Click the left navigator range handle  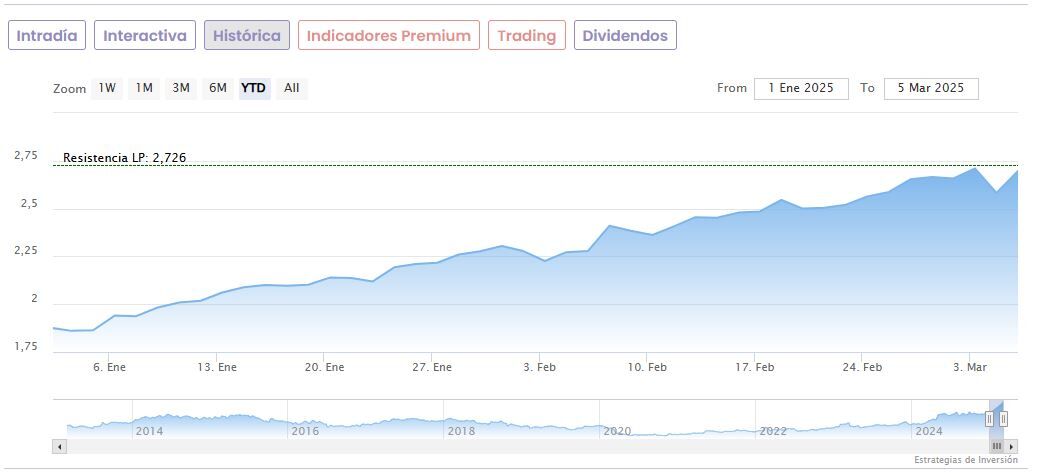pyautogui.click(x=989, y=419)
